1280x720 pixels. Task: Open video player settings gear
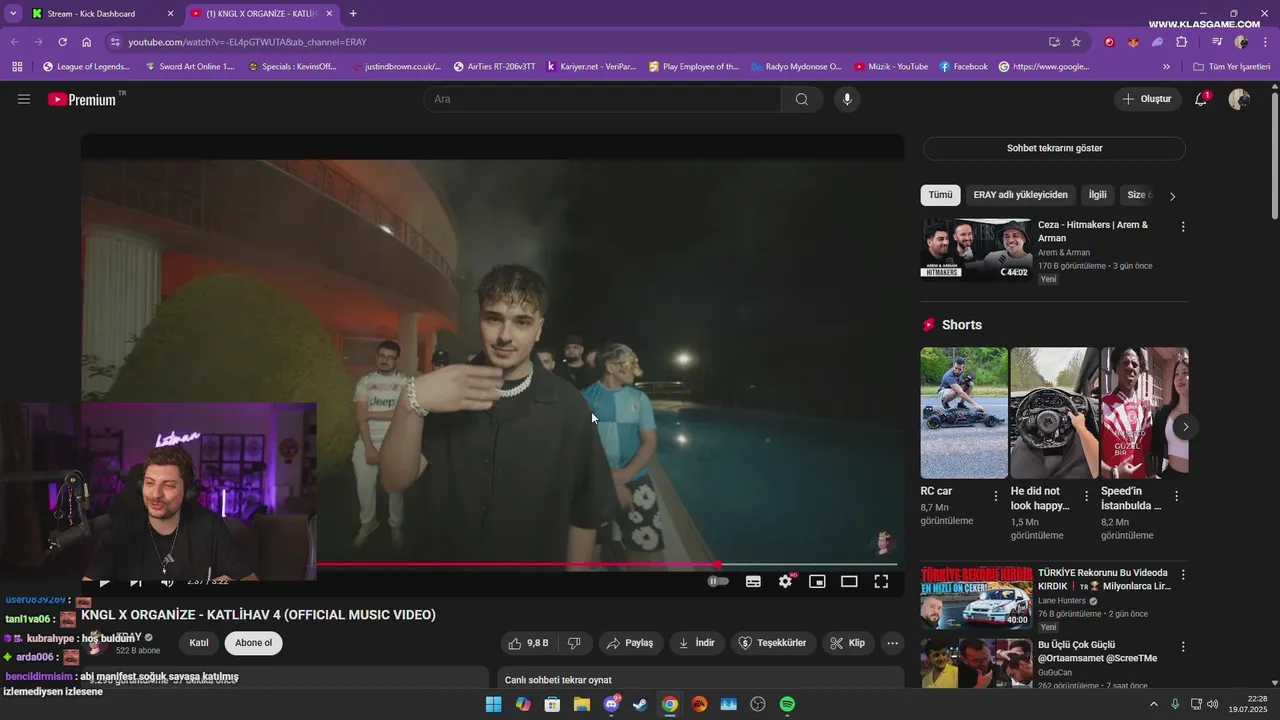(x=786, y=581)
